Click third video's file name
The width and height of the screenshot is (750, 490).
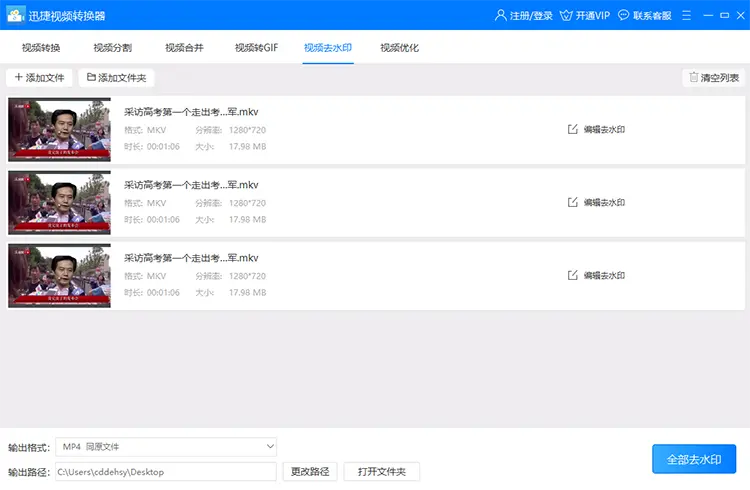click(191, 258)
